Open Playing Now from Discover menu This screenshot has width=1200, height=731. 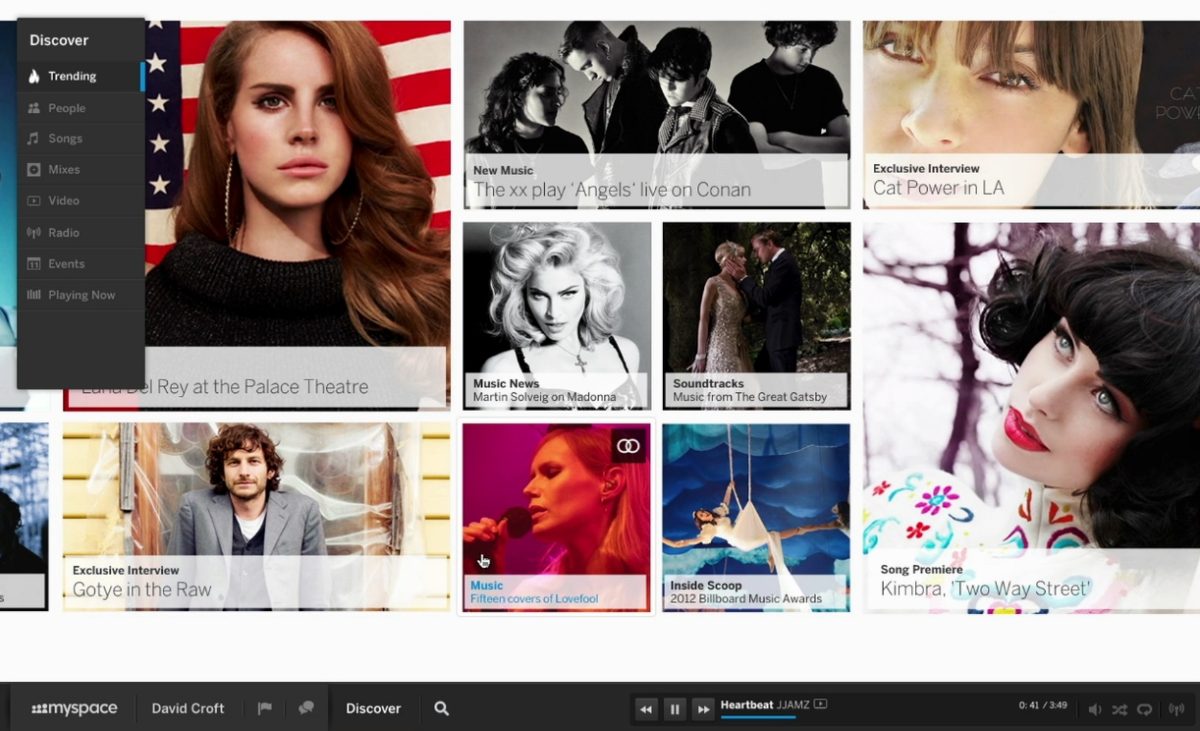81,295
